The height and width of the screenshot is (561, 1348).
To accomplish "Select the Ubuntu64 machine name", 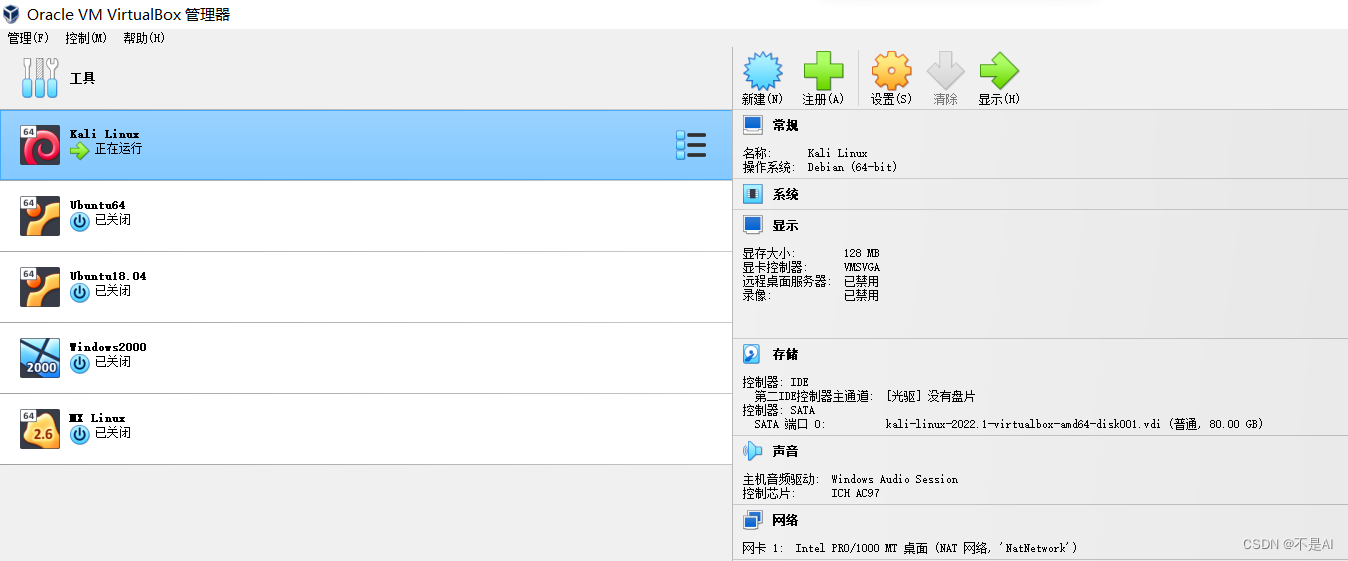I will [97, 205].
